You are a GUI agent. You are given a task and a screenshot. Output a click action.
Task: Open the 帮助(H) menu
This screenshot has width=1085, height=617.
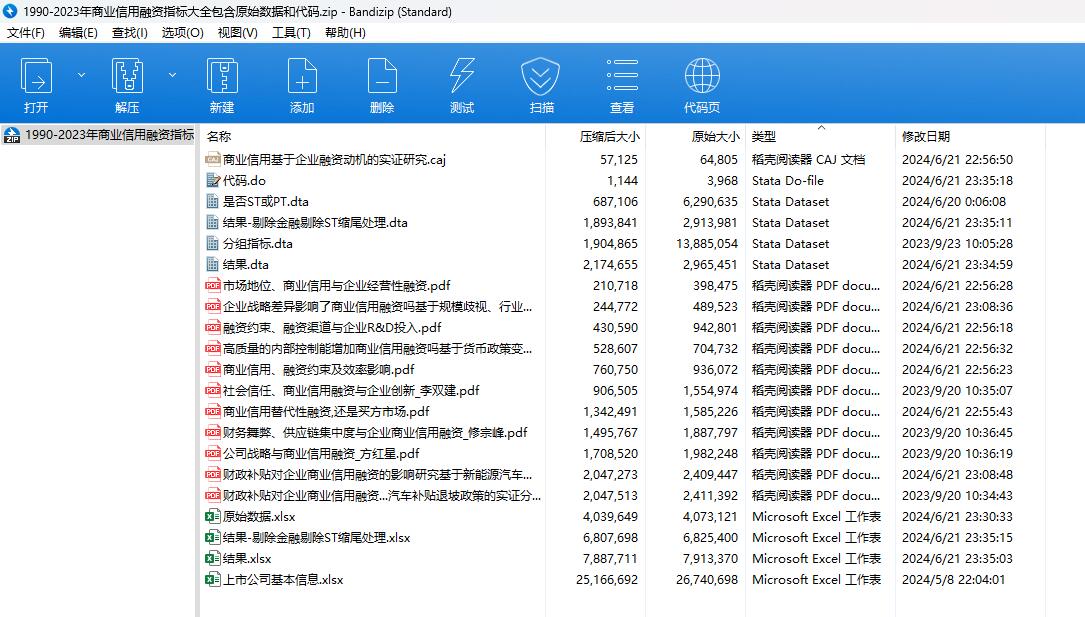[345, 33]
